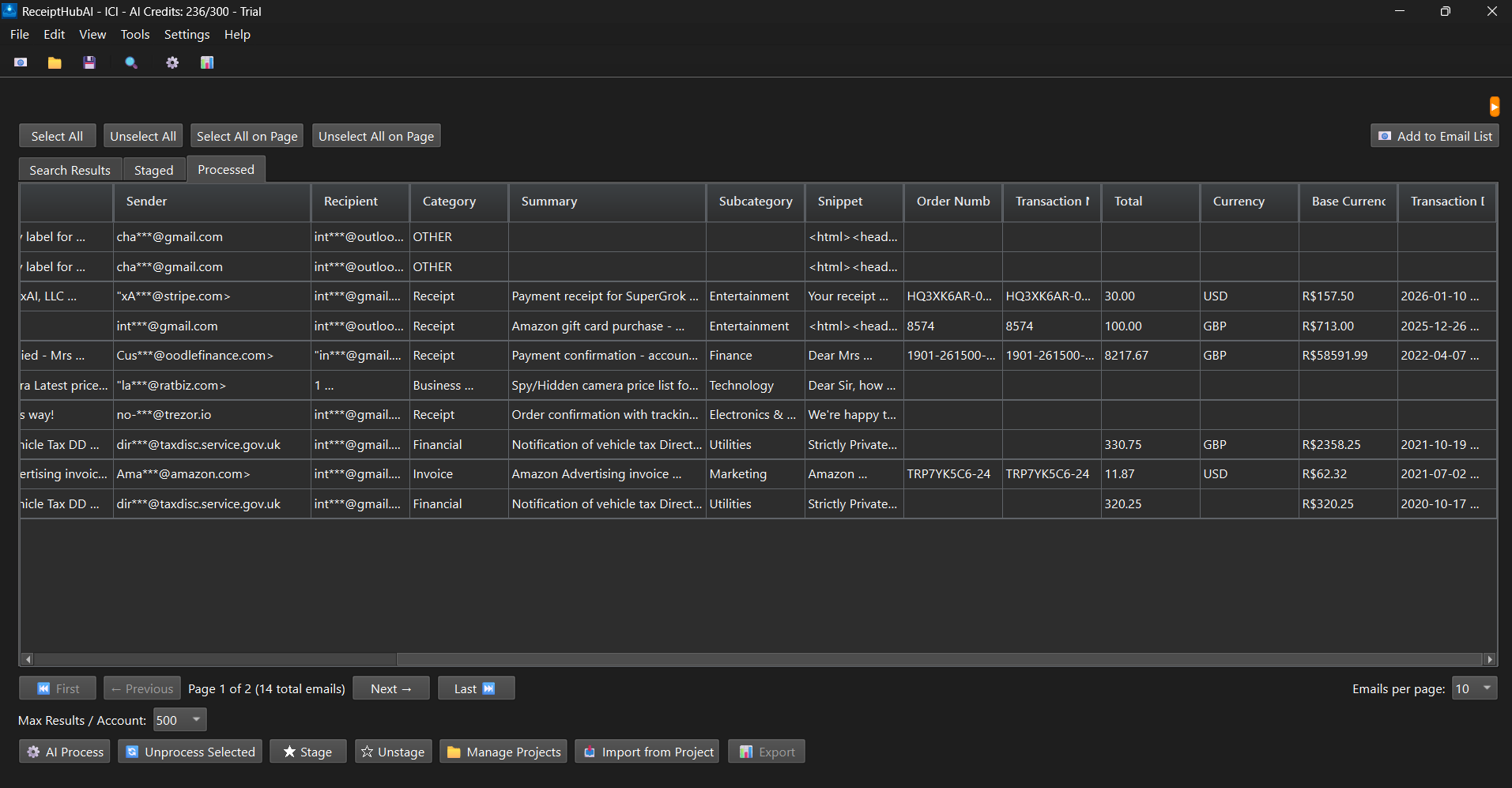Click the folder icon on Manage Projects button
1512x788 pixels.
click(x=453, y=751)
